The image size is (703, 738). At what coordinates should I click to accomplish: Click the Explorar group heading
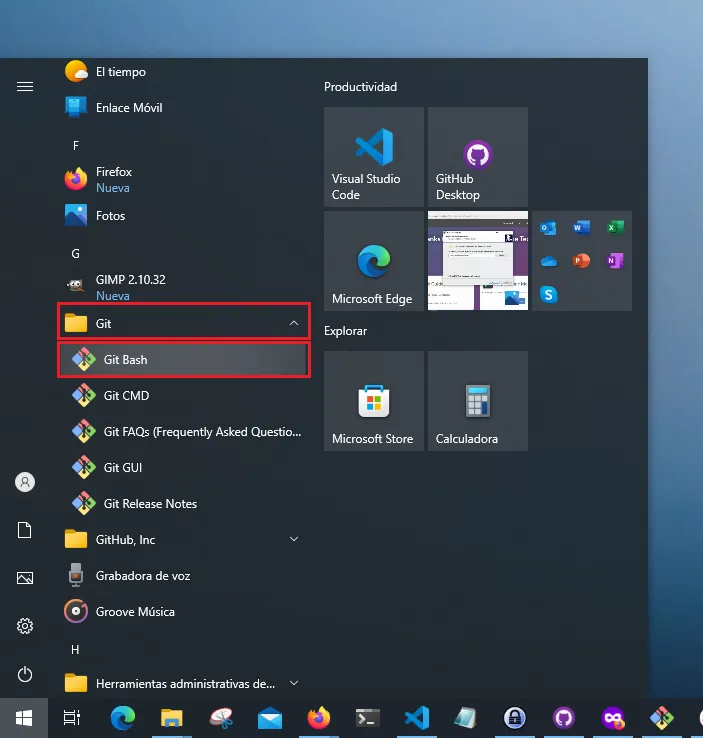click(345, 331)
